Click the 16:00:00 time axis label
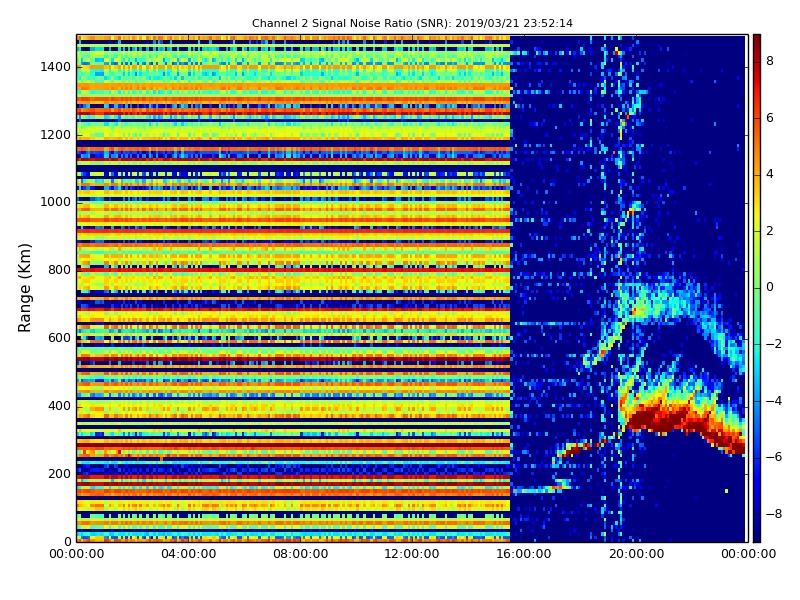The height and width of the screenshot is (600, 800). [524, 554]
